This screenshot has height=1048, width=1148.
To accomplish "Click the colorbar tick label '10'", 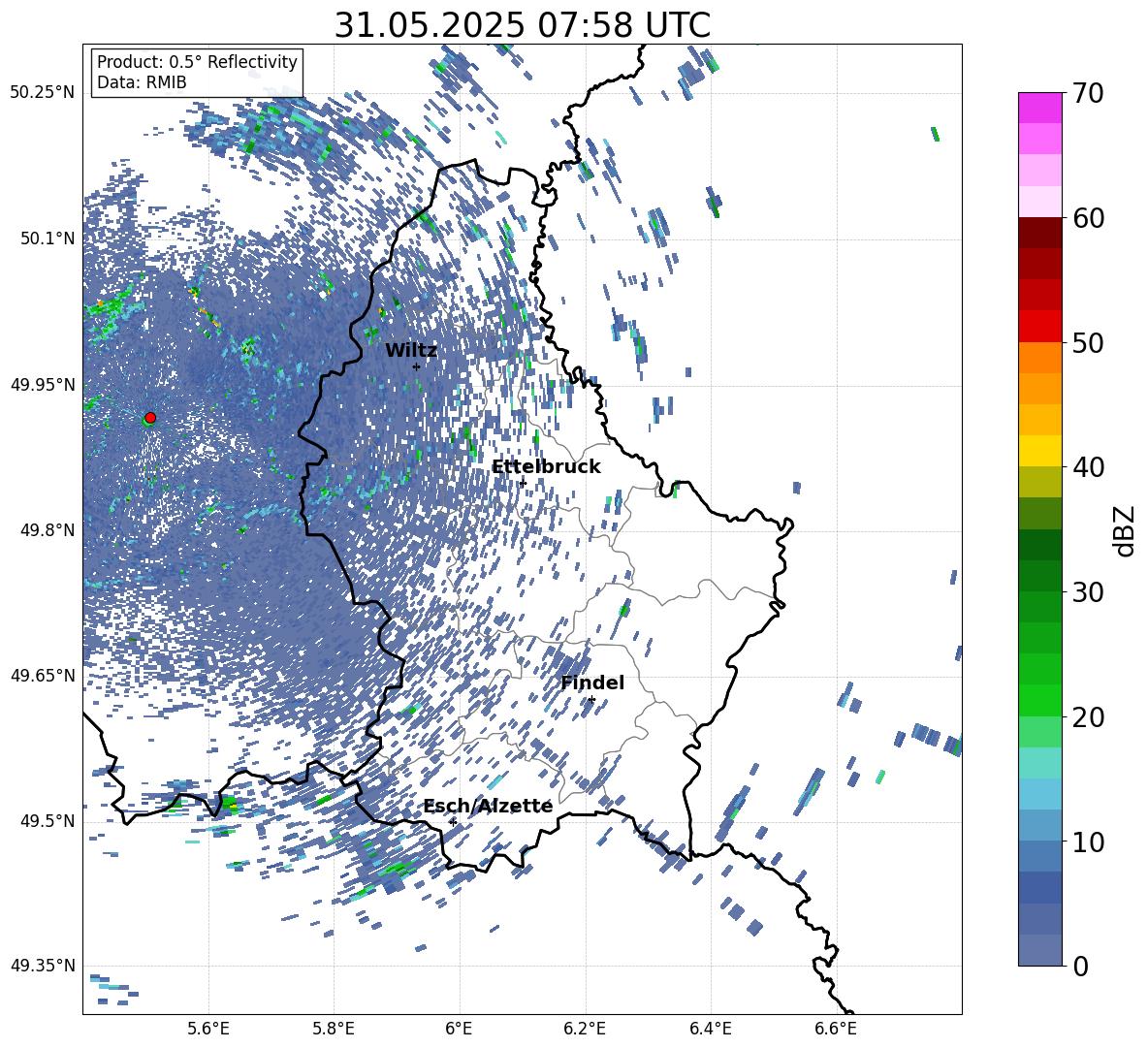I will click(x=1088, y=842).
